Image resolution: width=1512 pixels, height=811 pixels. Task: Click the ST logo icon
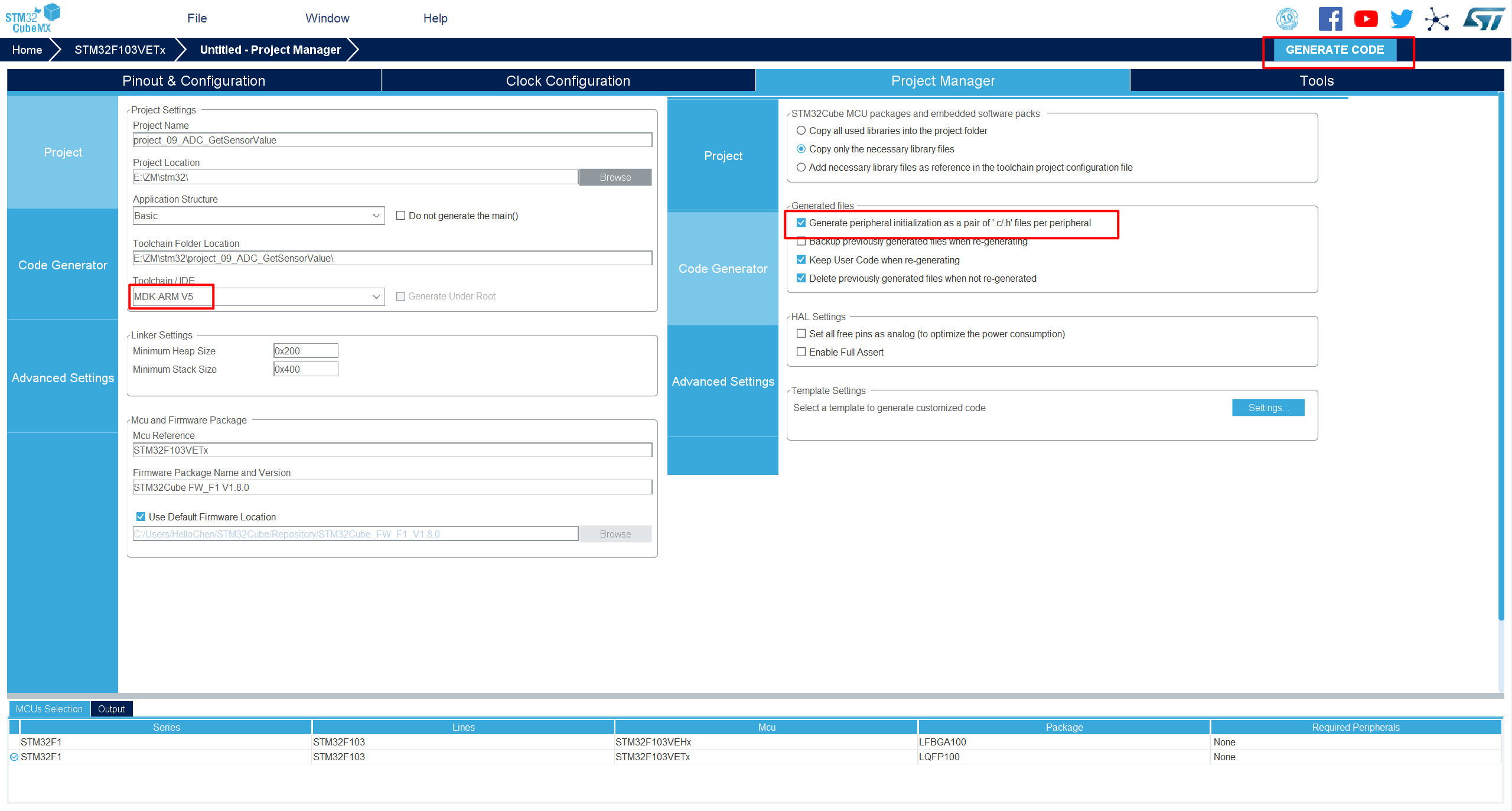coord(1484,19)
